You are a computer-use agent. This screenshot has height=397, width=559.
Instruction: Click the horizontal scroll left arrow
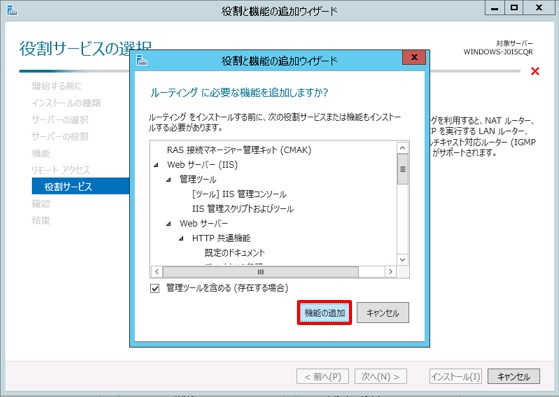pos(157,272)
